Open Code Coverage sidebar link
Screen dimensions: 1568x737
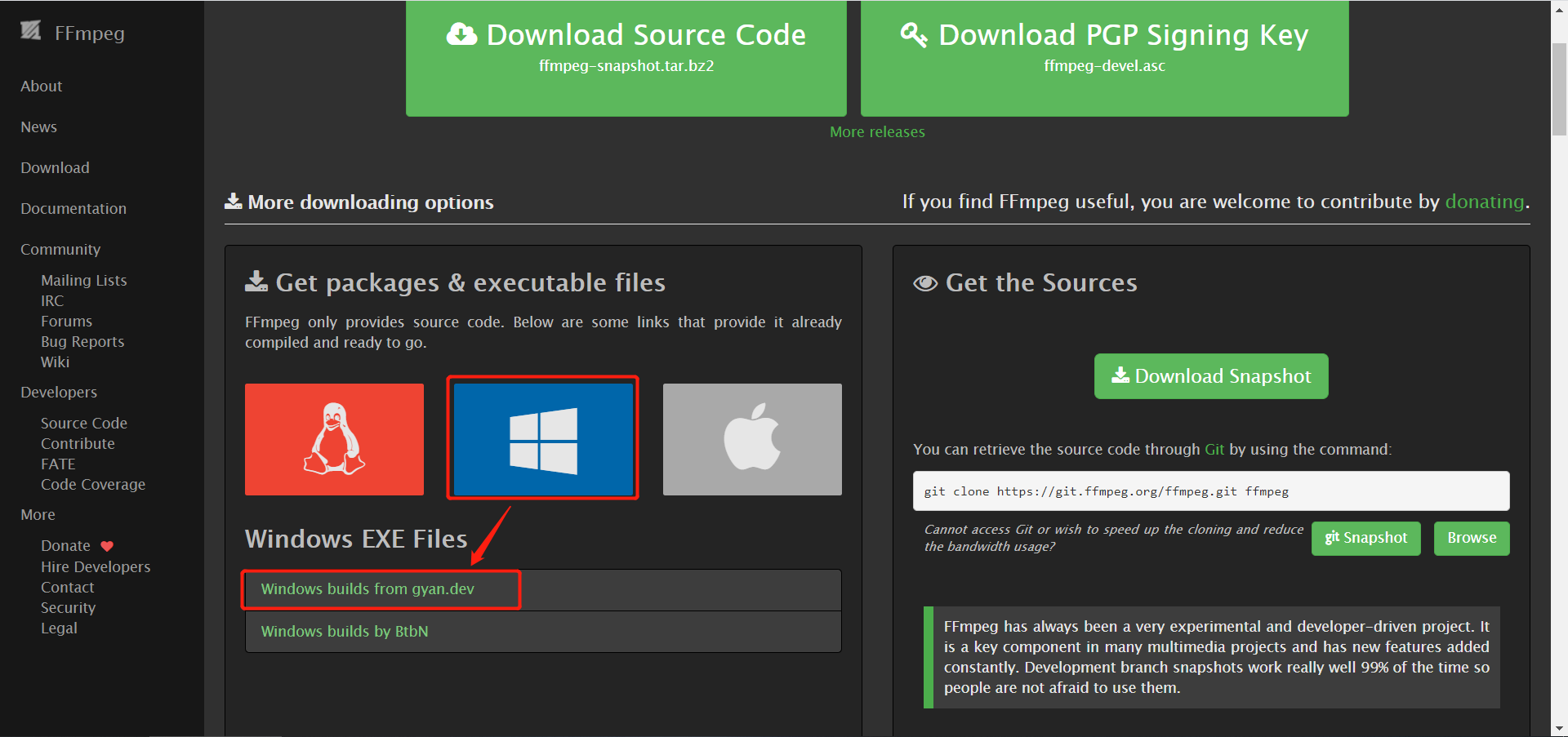(93, 484)
